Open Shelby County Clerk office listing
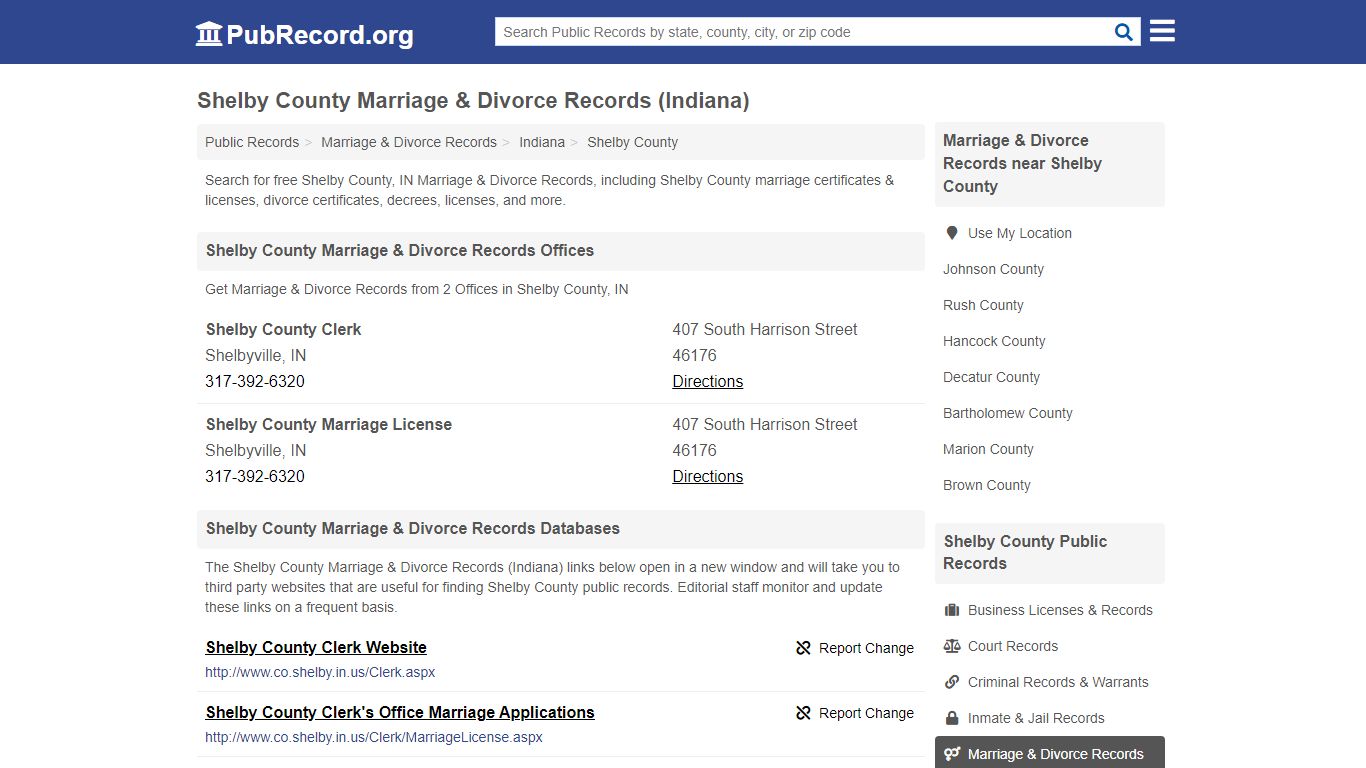The width and height of the screenshot is (1366, 768). tap(284, 329)
